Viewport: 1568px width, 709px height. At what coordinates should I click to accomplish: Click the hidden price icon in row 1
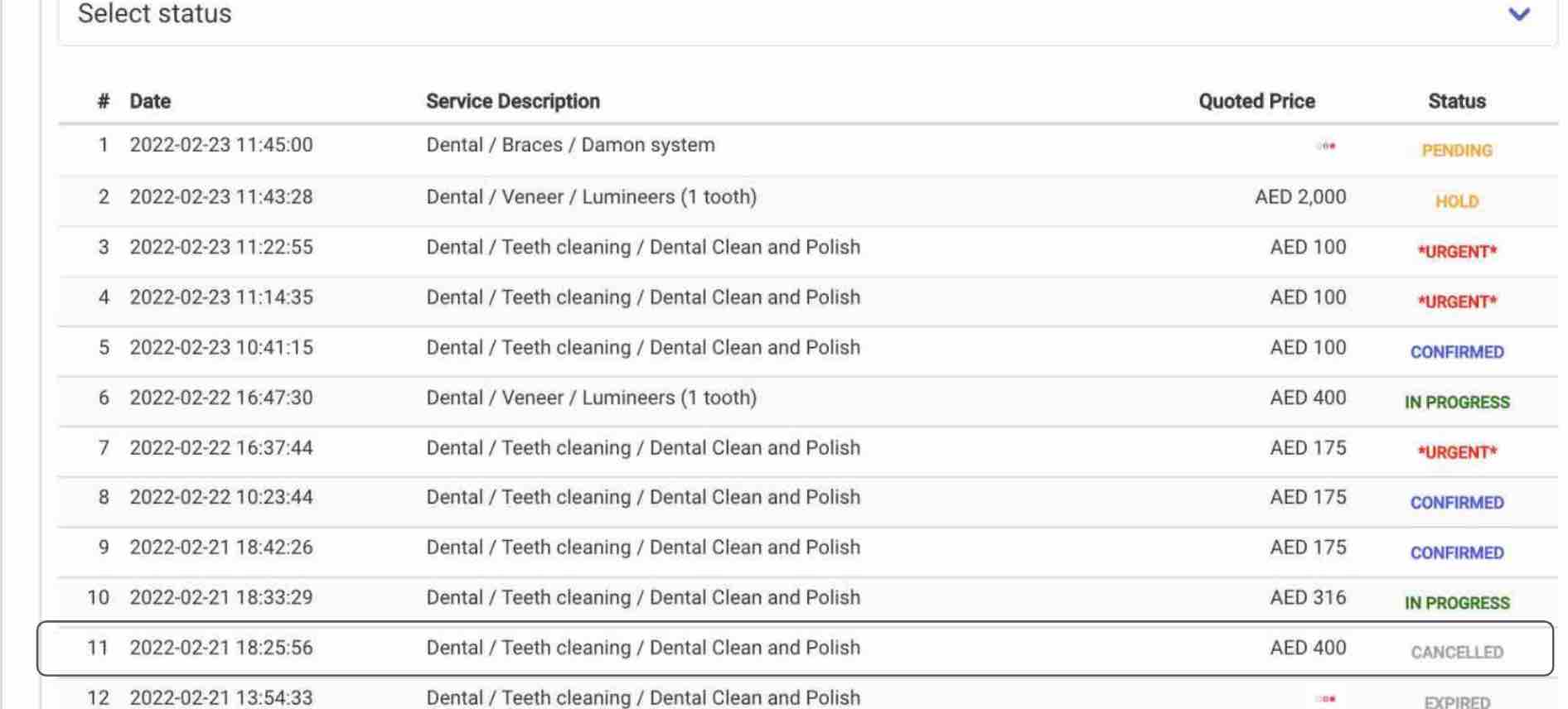pos(1326,146)
